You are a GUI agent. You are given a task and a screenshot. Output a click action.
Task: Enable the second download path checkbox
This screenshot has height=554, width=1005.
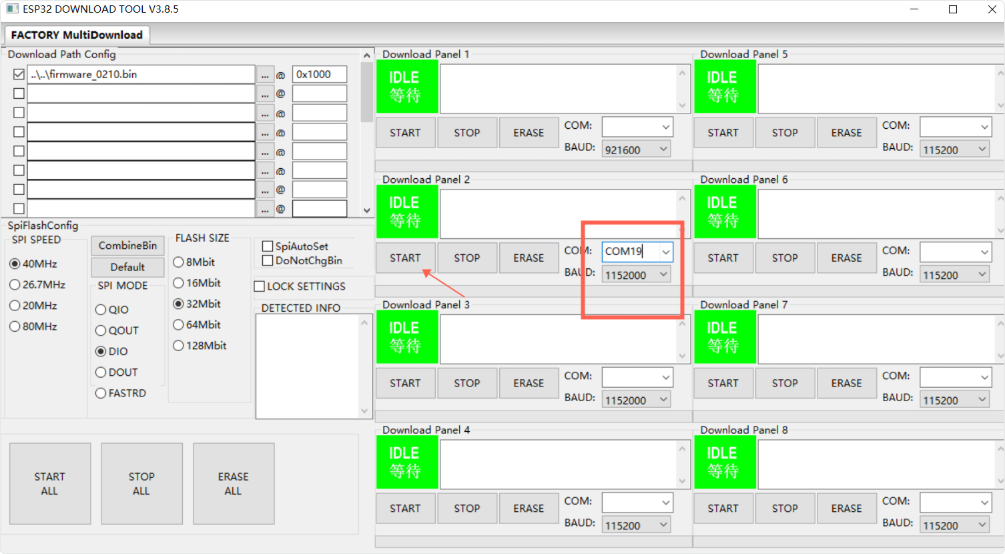tap(19, 94)
